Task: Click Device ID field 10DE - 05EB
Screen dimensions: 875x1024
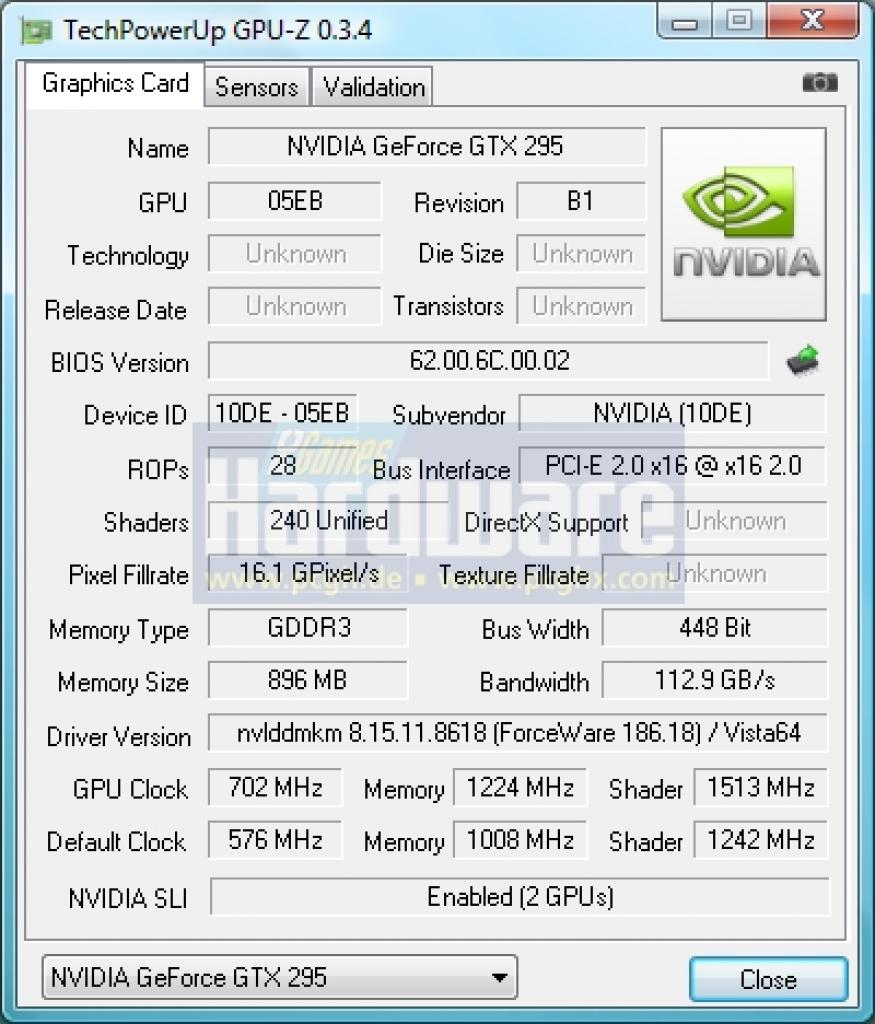Action: click(x=282, y=413)
